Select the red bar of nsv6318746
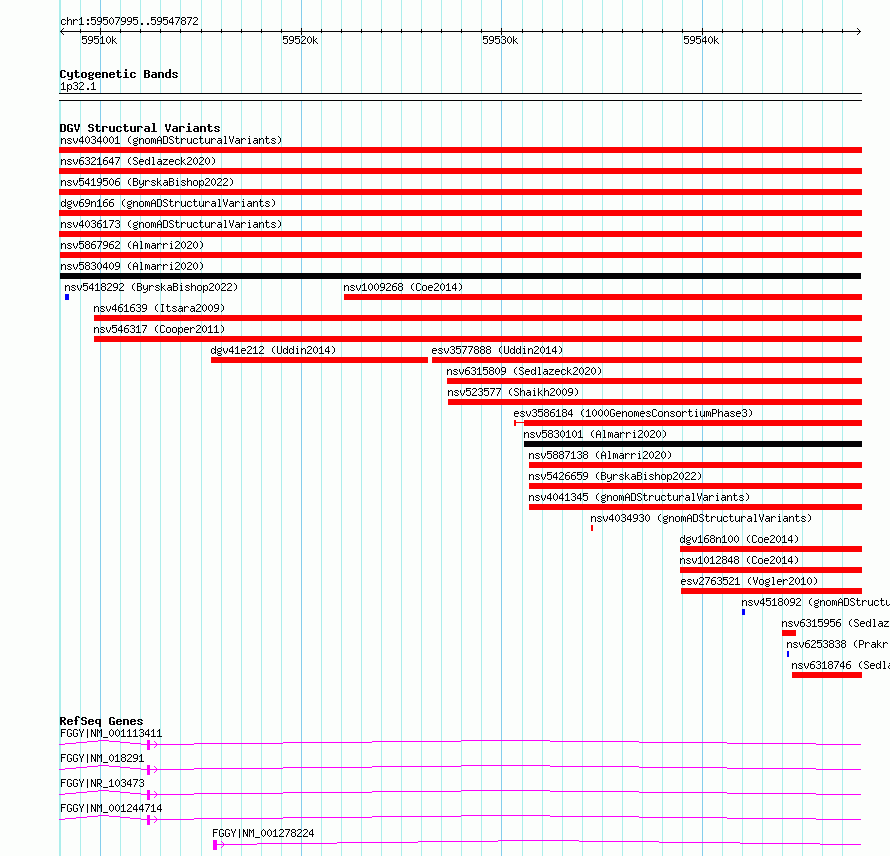Image resolution: width=890 pixels, height=856 pixels. [x=827, y=675]
